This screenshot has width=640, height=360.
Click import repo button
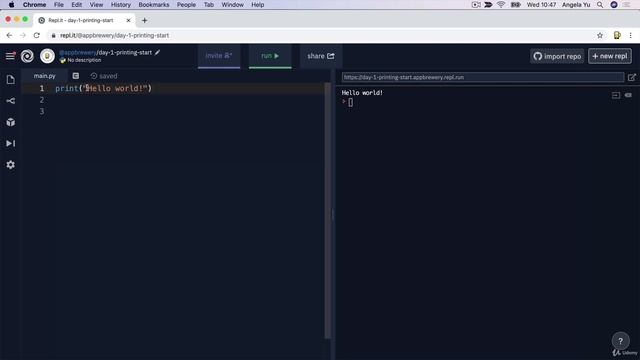pyautogui.click(x=557, y=56)
